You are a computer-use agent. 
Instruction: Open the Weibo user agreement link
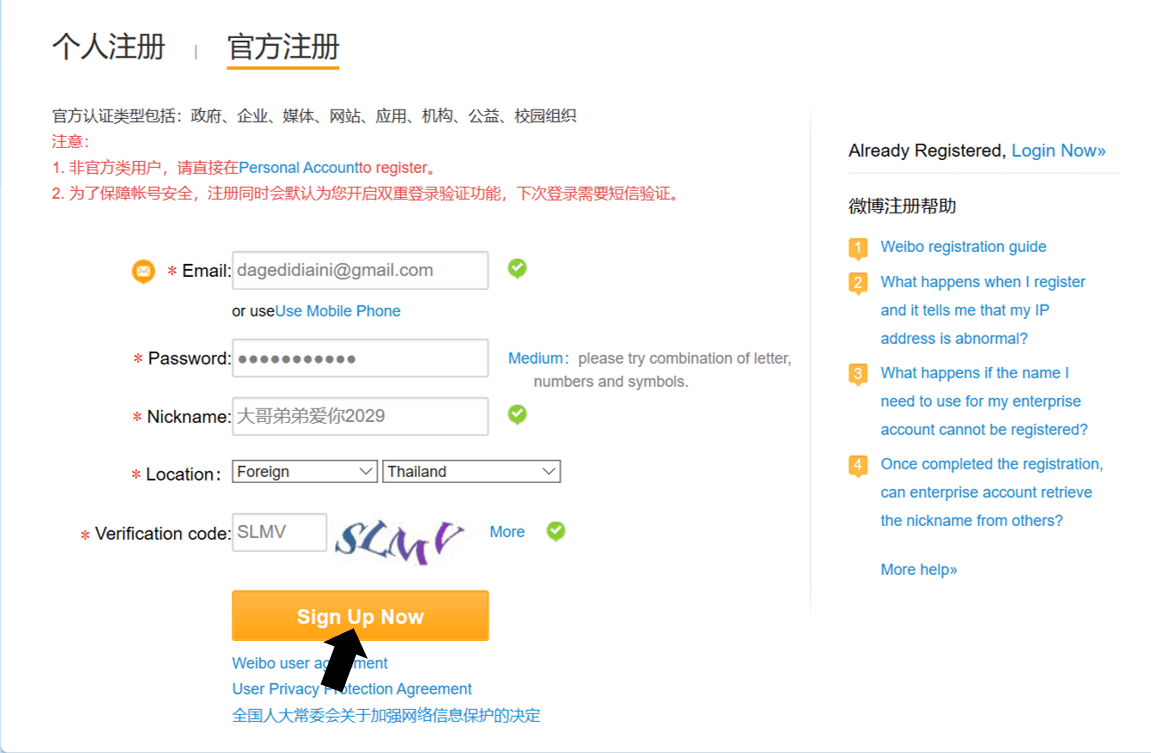click(310, 663)
